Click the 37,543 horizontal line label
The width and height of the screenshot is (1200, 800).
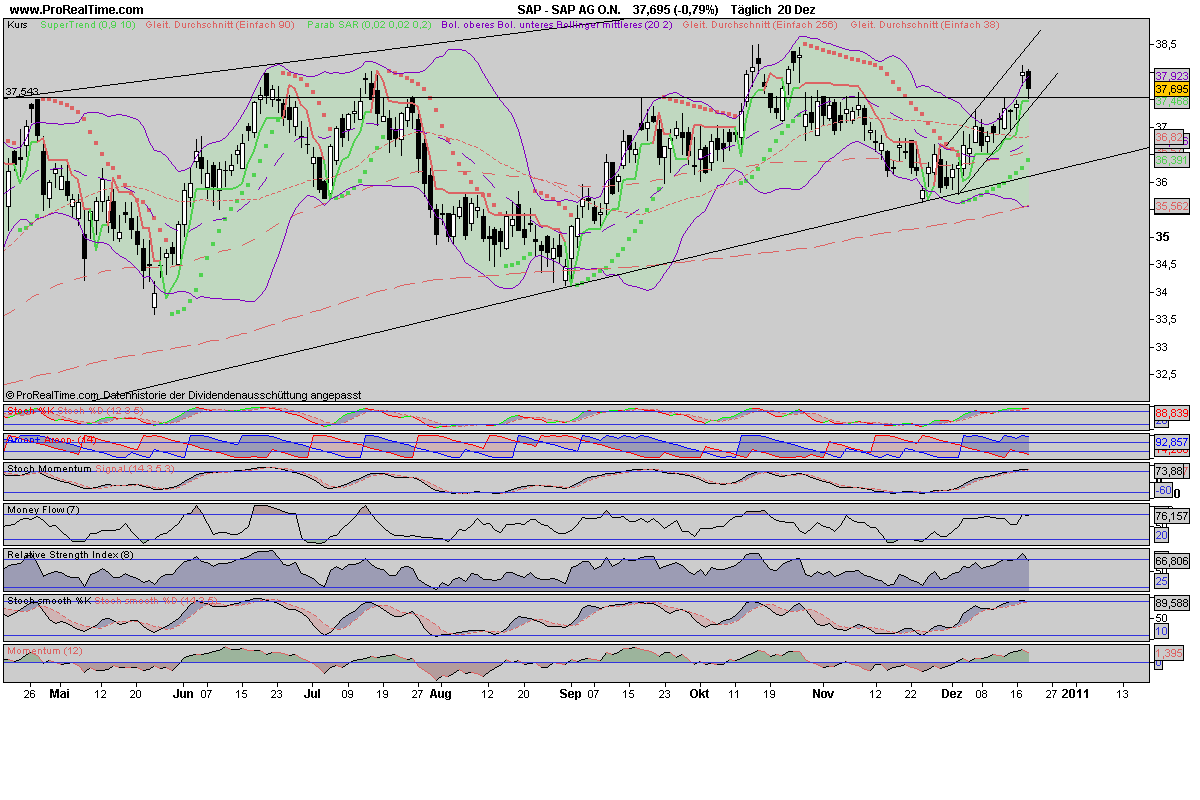22,92
